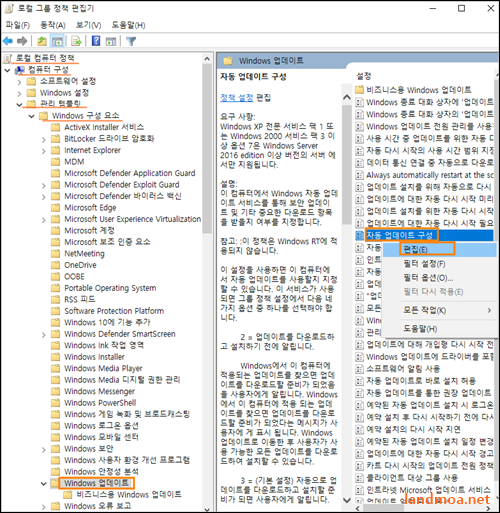Expand the Windows Defender SmartScreen node
Image resolution: width=500 pixels, height=513 pixels.
(x=44, y=335)
